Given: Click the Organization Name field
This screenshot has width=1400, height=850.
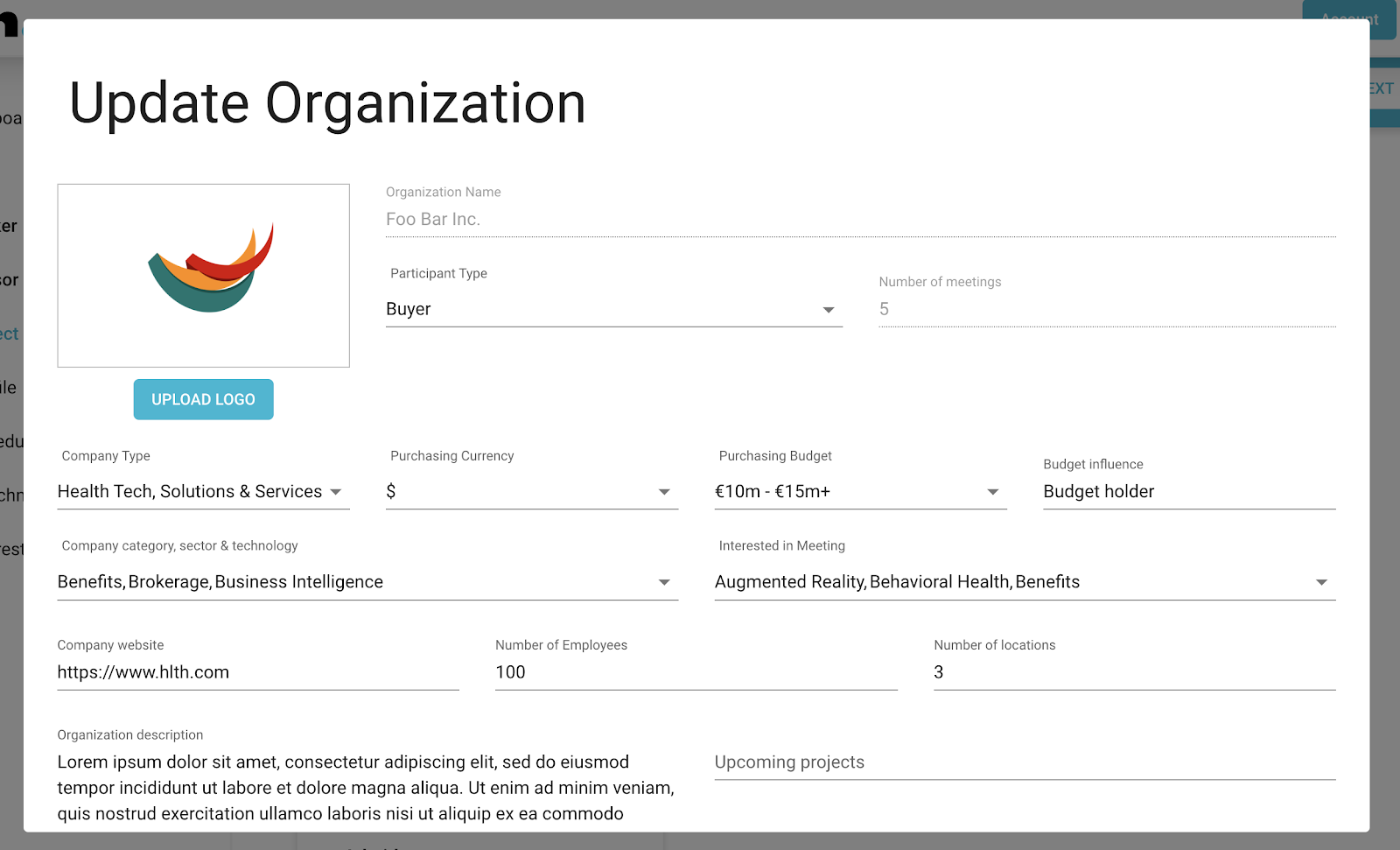Looking at the screenshot, I should point(860,219).
